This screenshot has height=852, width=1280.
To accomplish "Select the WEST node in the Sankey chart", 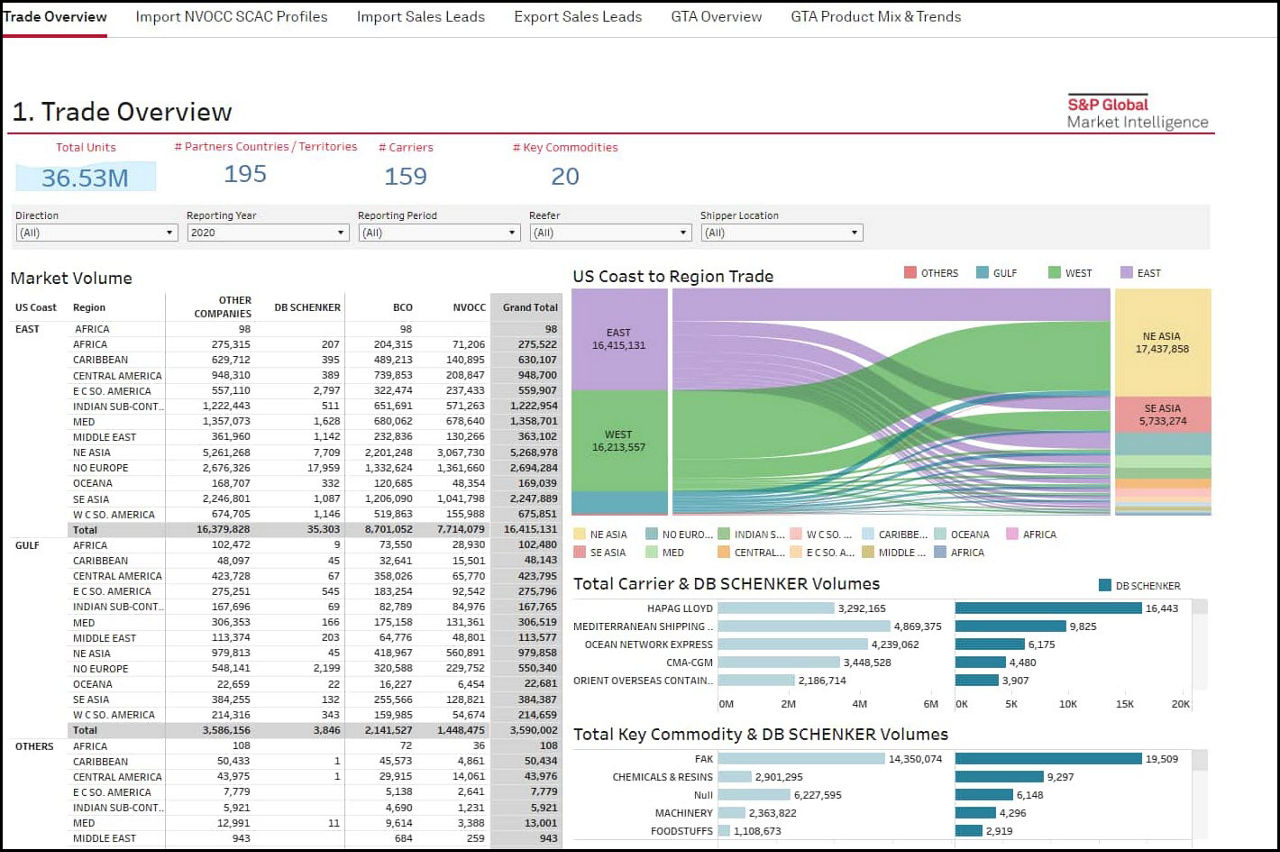I will point(619,441).
